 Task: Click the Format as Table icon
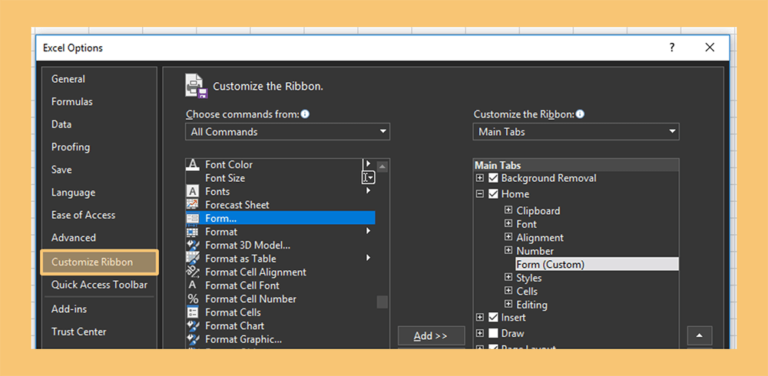tap(193, 258)
